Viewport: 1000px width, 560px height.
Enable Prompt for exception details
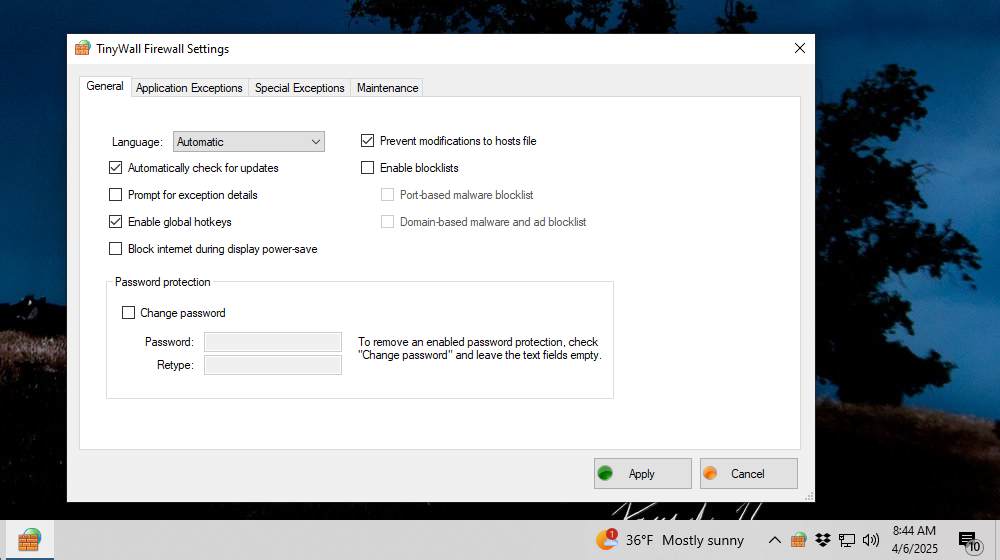pos(115,195)
